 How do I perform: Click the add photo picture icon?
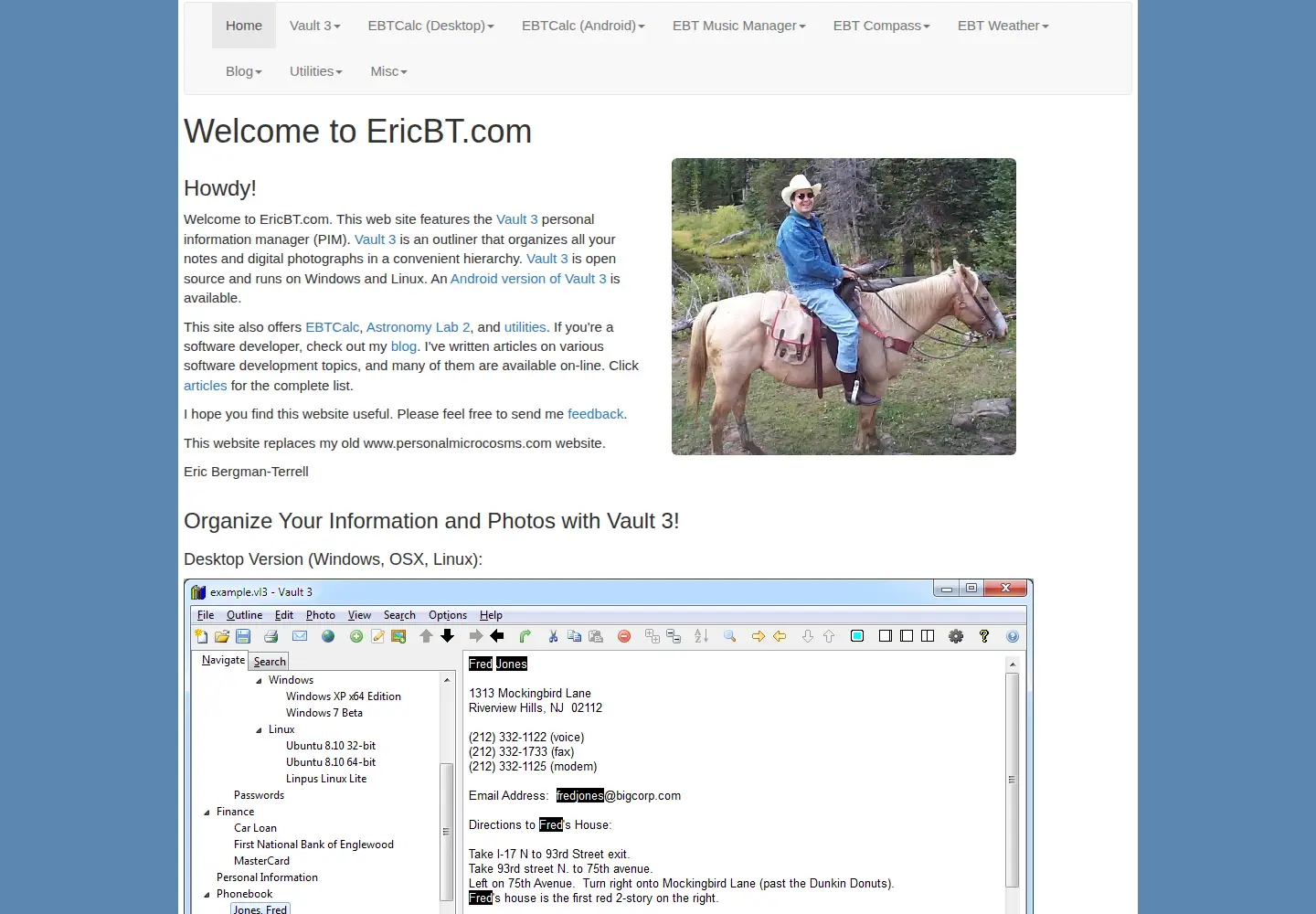click(x=398, y=636)
